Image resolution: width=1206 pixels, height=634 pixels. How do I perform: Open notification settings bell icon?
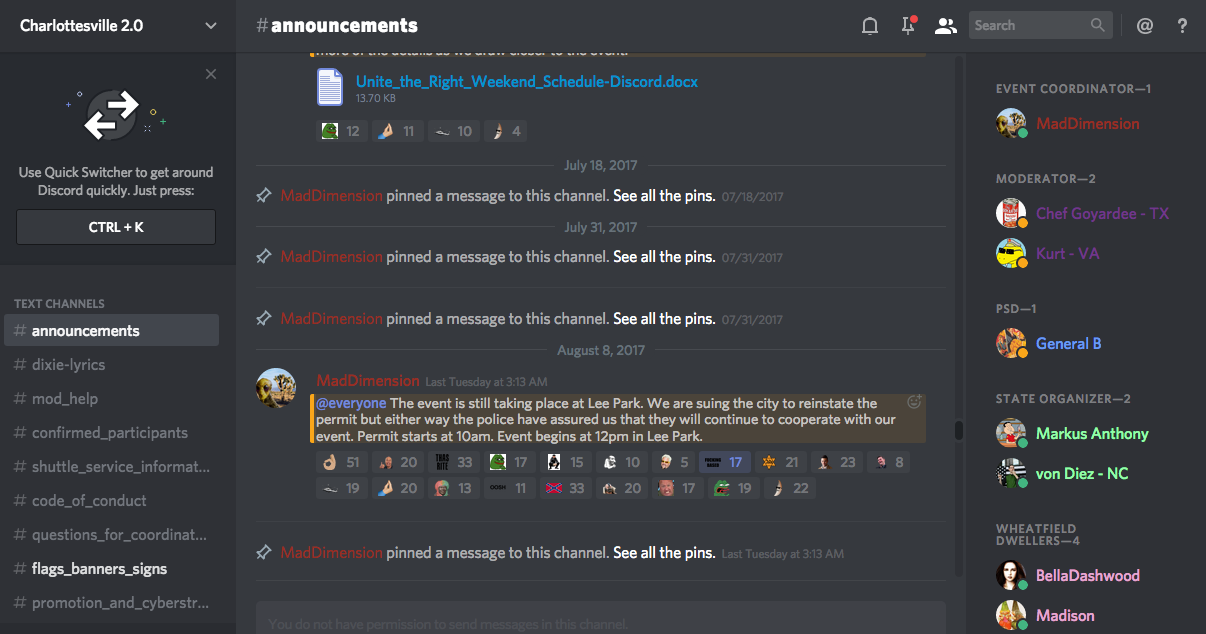870,26
